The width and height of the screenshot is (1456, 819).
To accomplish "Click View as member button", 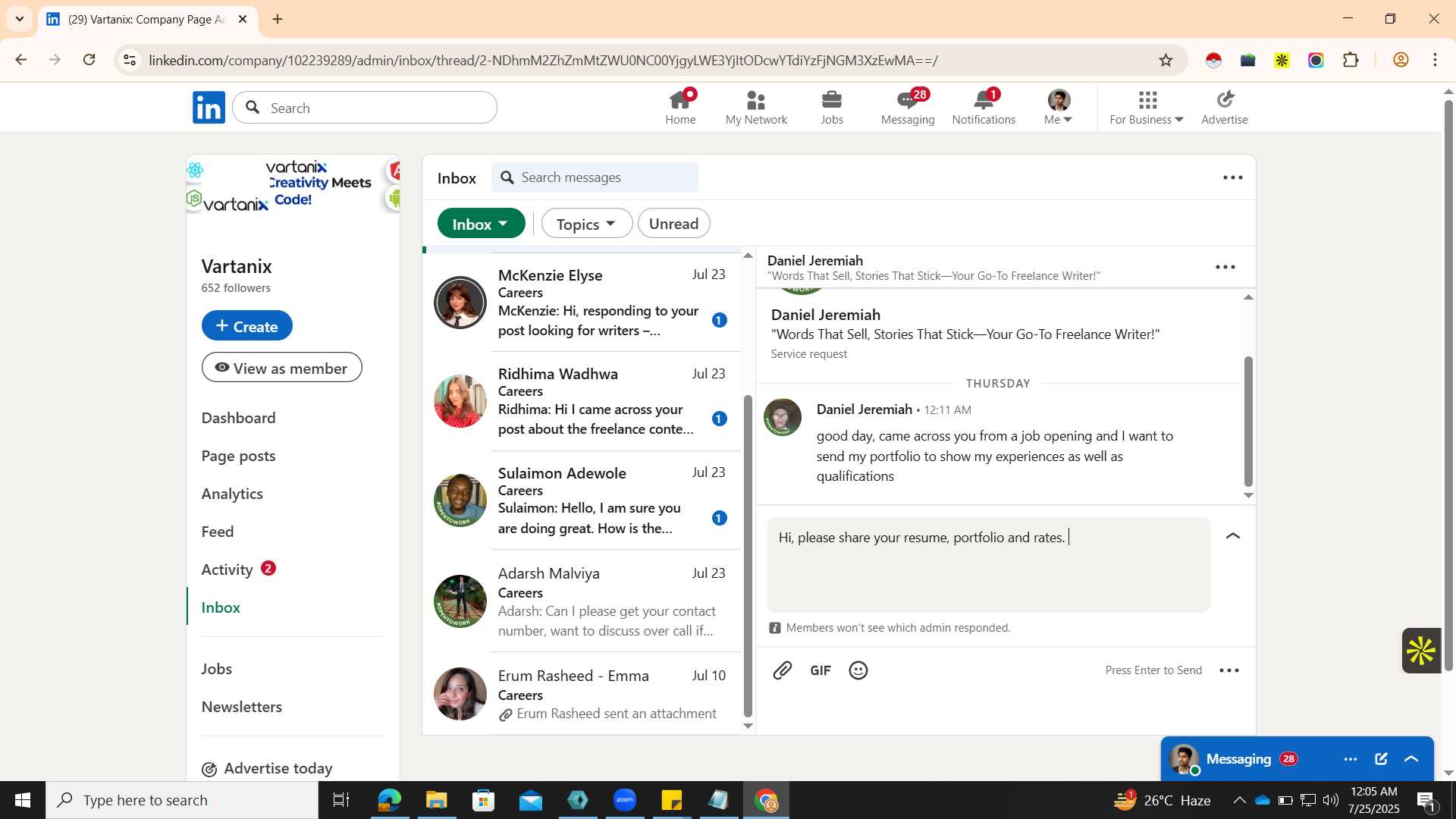I will click(x=281, y=368).
